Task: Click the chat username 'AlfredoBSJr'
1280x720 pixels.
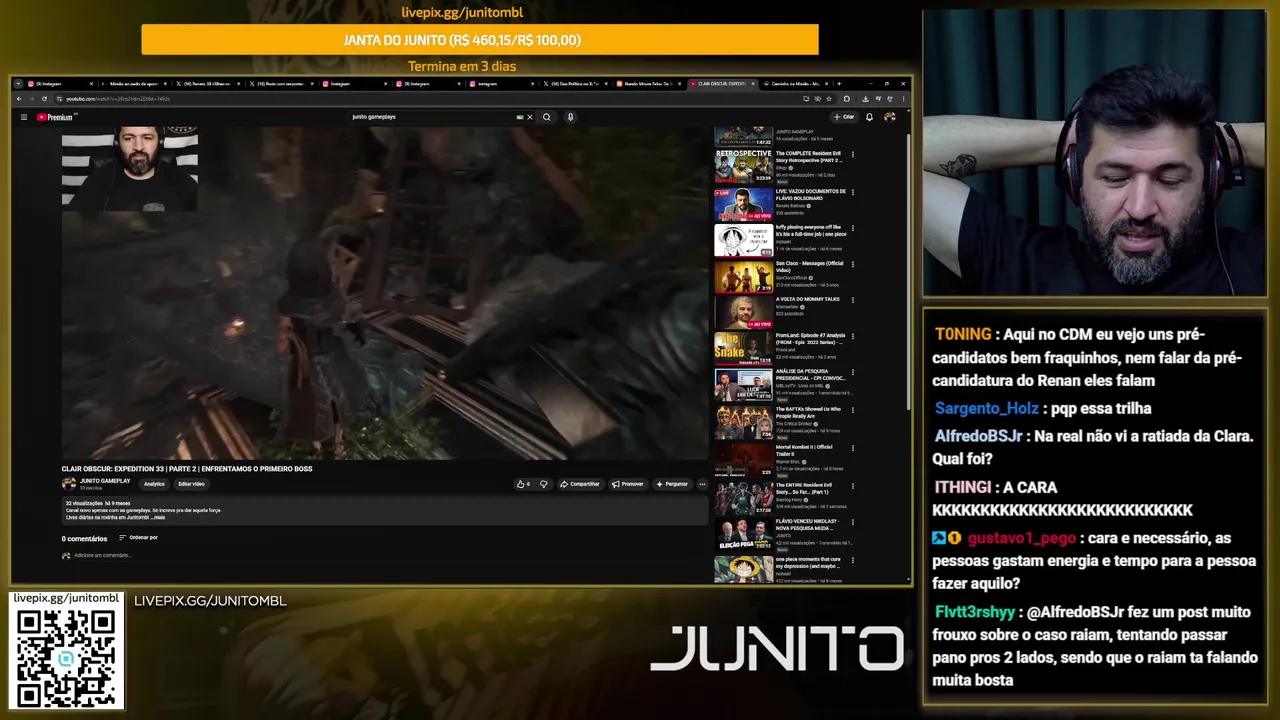Action: click(x=978, y=436)
